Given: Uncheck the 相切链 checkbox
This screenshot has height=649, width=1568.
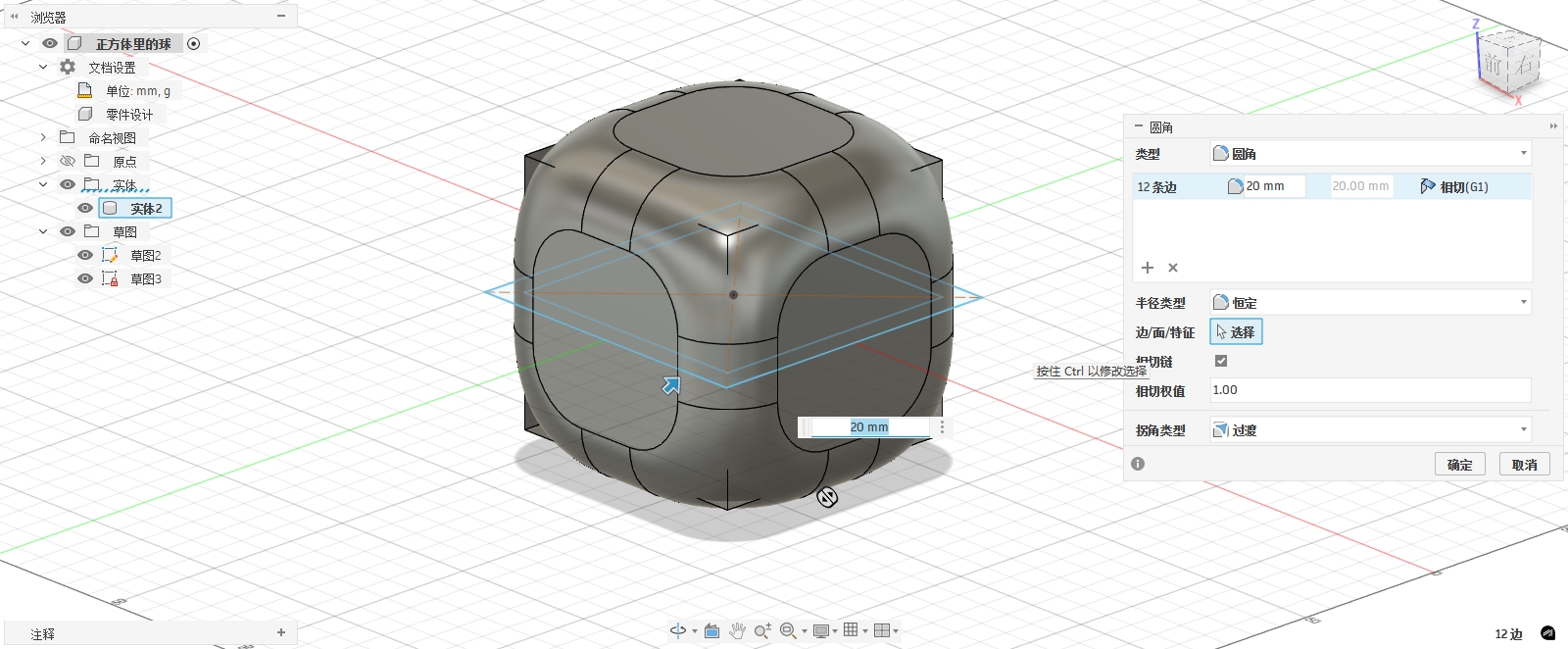Looking at the screenshot, I should pos(1221,361).
